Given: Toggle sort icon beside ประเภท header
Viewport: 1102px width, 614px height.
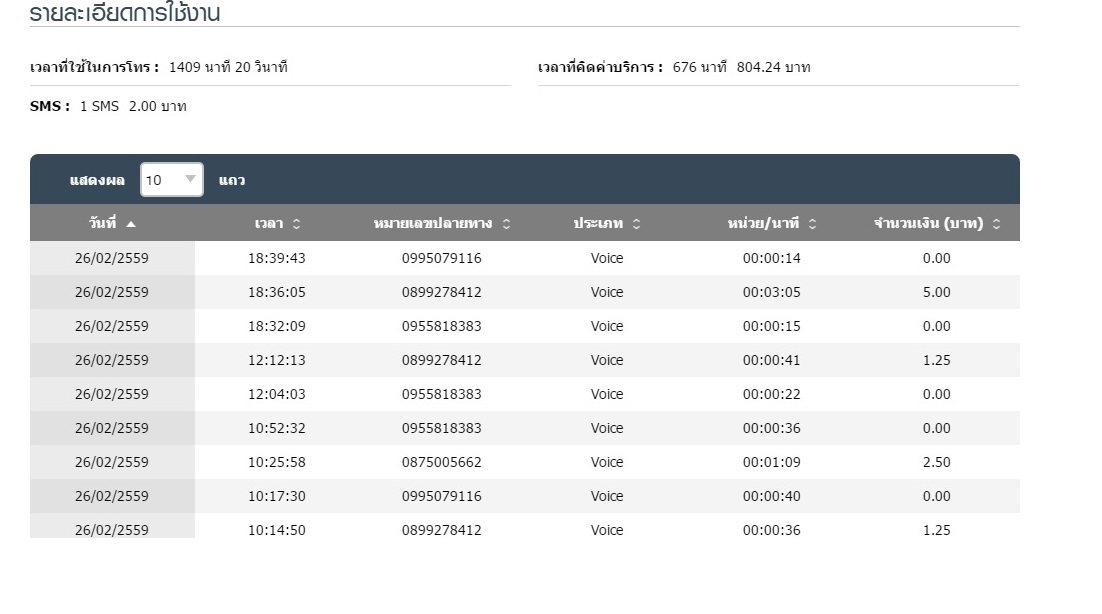Looking at the screenshot, I should 636,224.
